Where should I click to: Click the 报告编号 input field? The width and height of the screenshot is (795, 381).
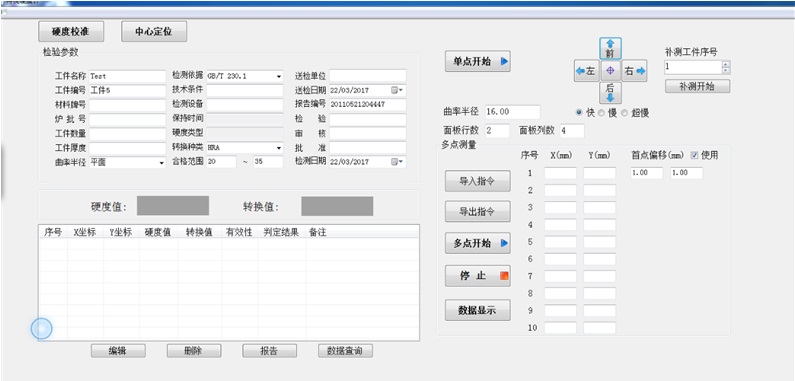tap(368, 105)
